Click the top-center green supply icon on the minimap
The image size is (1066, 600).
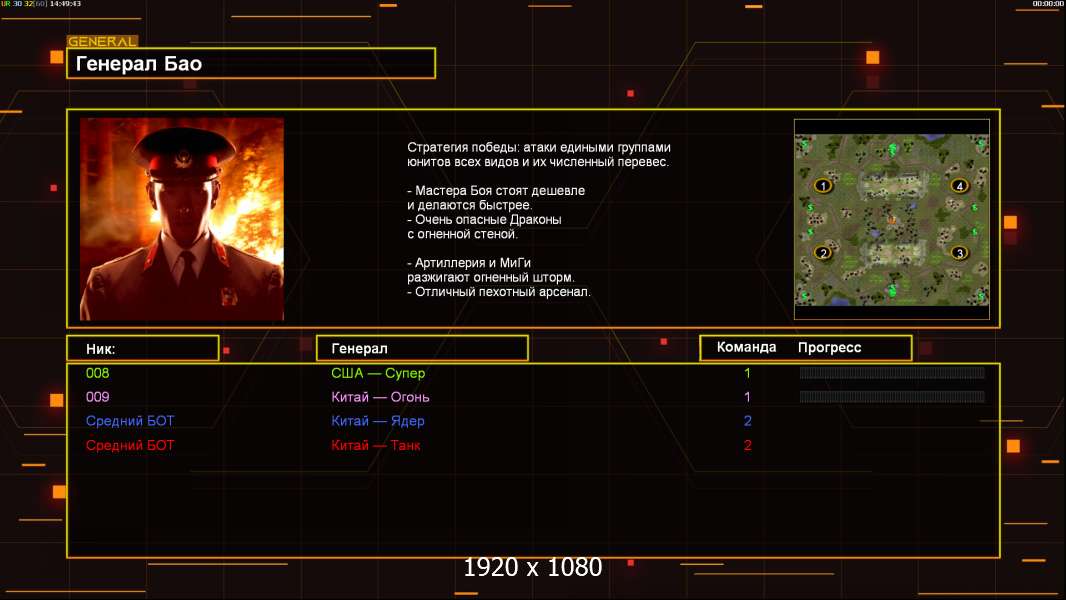coord(891,149)
